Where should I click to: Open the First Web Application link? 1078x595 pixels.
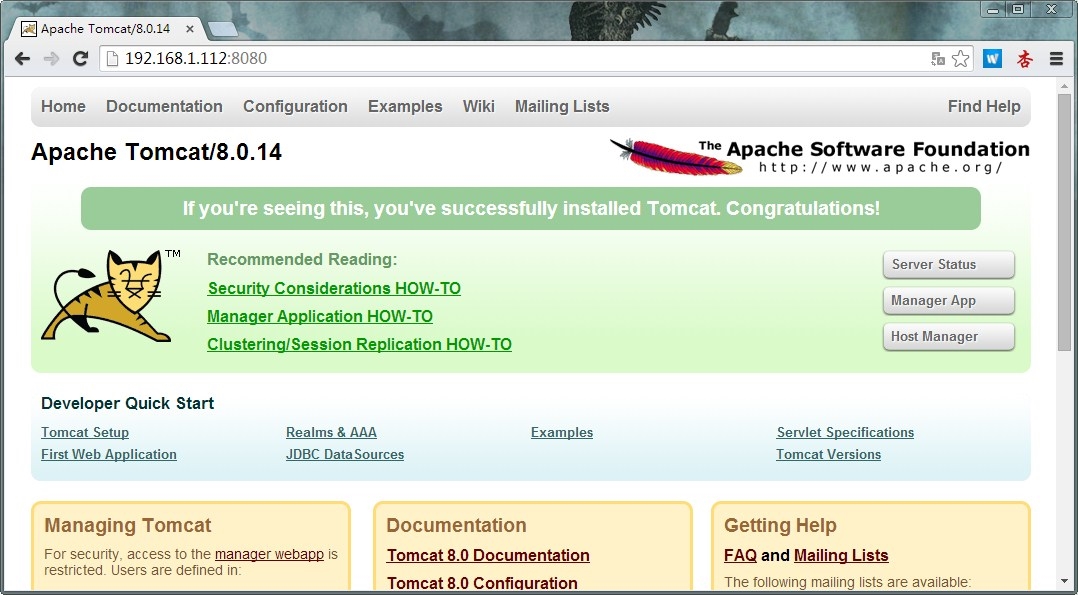pos(109,455)
